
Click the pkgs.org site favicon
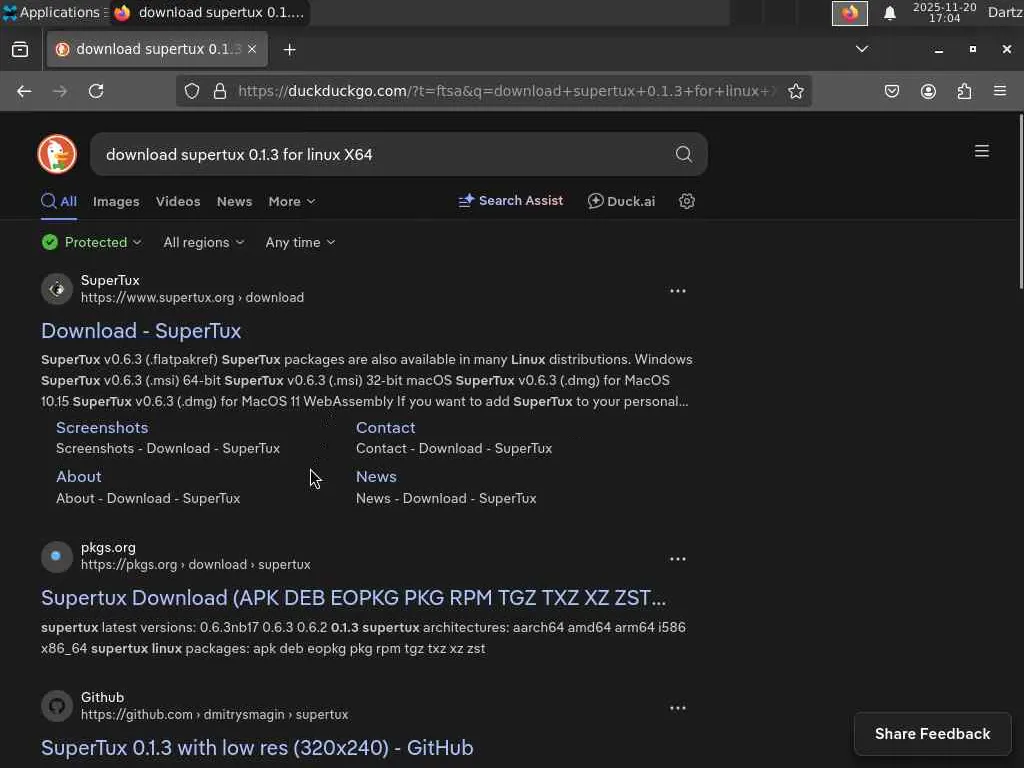click(x=57, y=556)
